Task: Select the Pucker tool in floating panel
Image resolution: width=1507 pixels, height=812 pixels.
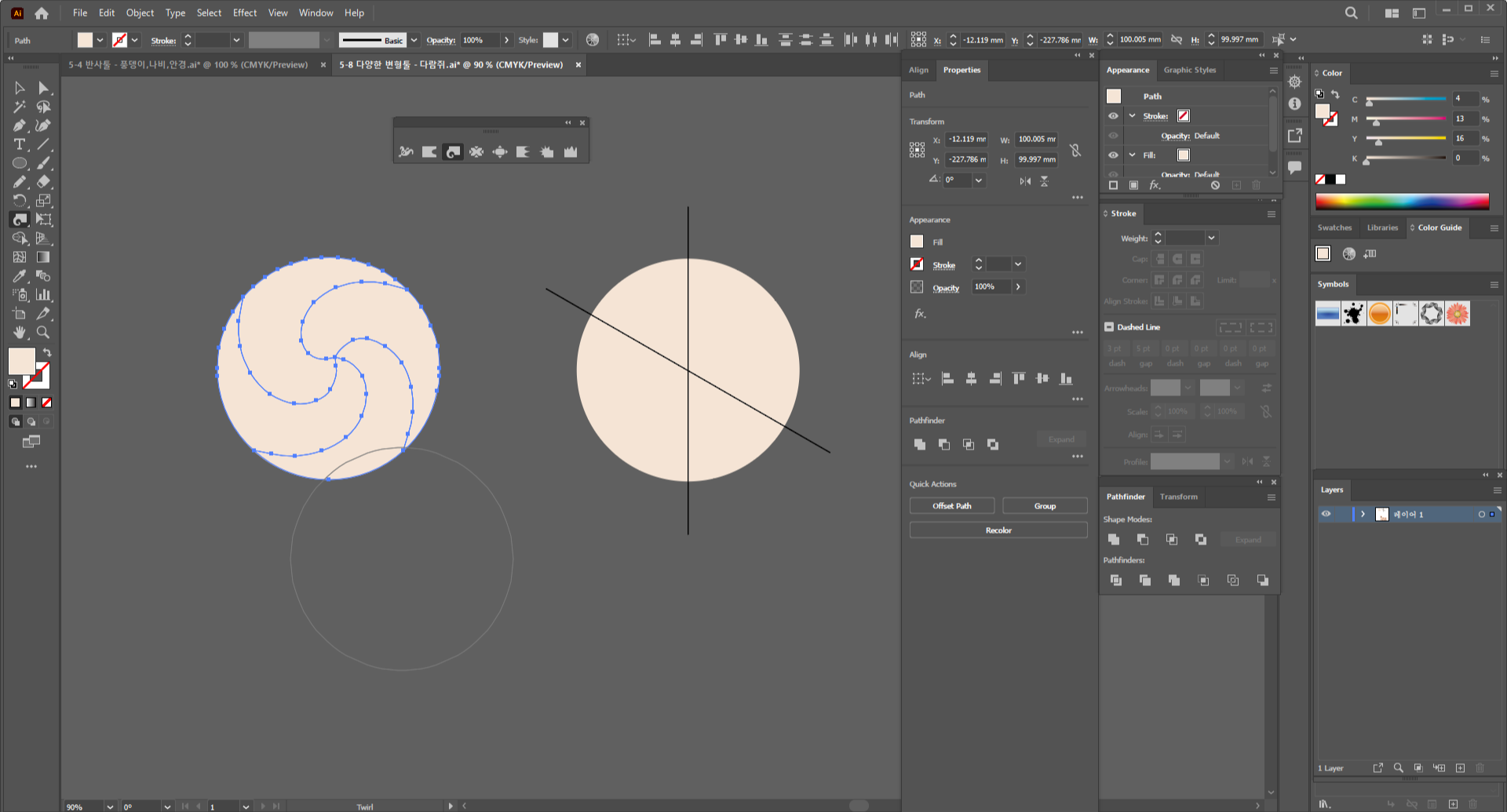Action: (476, 152)
